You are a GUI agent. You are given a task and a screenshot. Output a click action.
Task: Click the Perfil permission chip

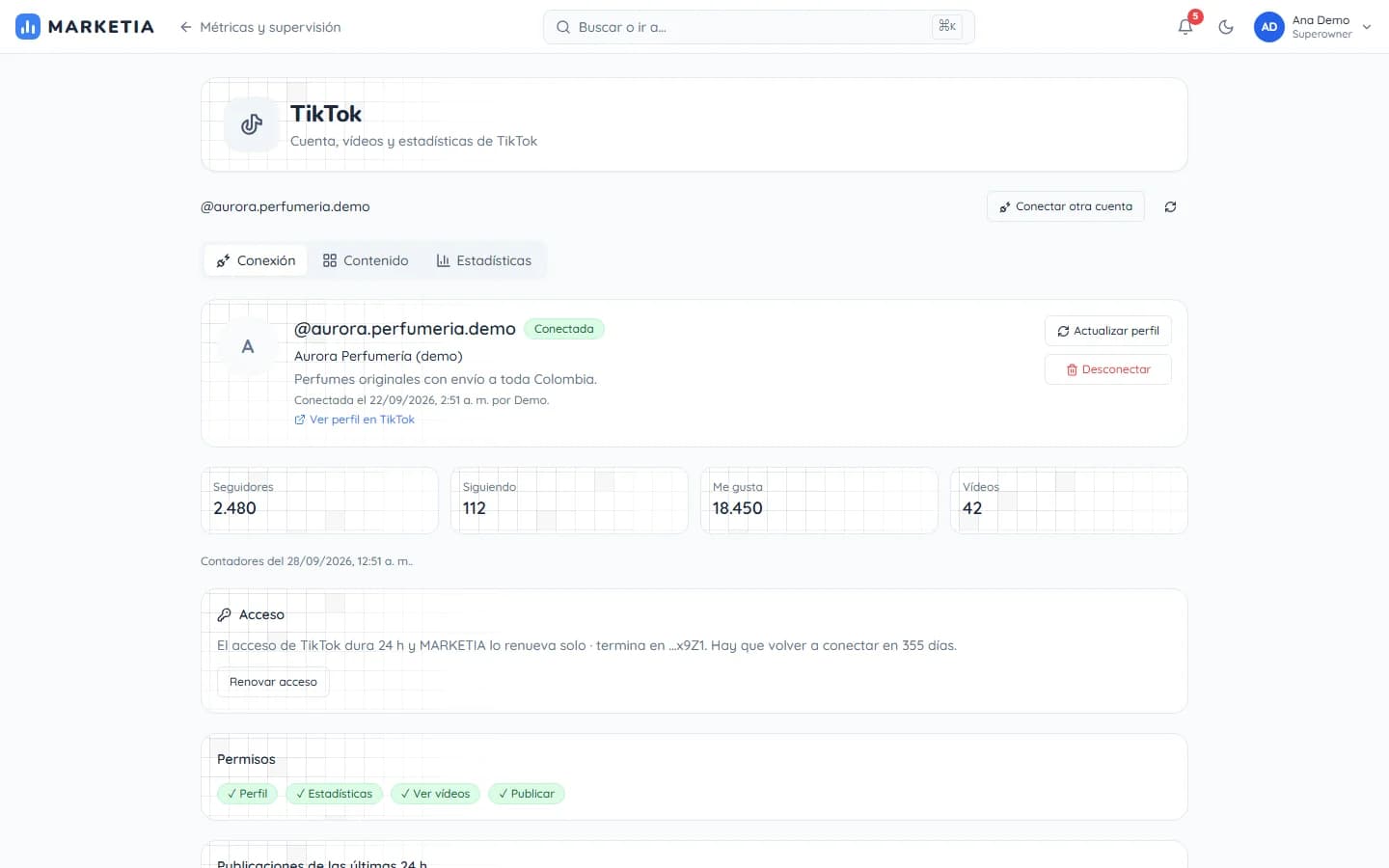click(248, 794)
